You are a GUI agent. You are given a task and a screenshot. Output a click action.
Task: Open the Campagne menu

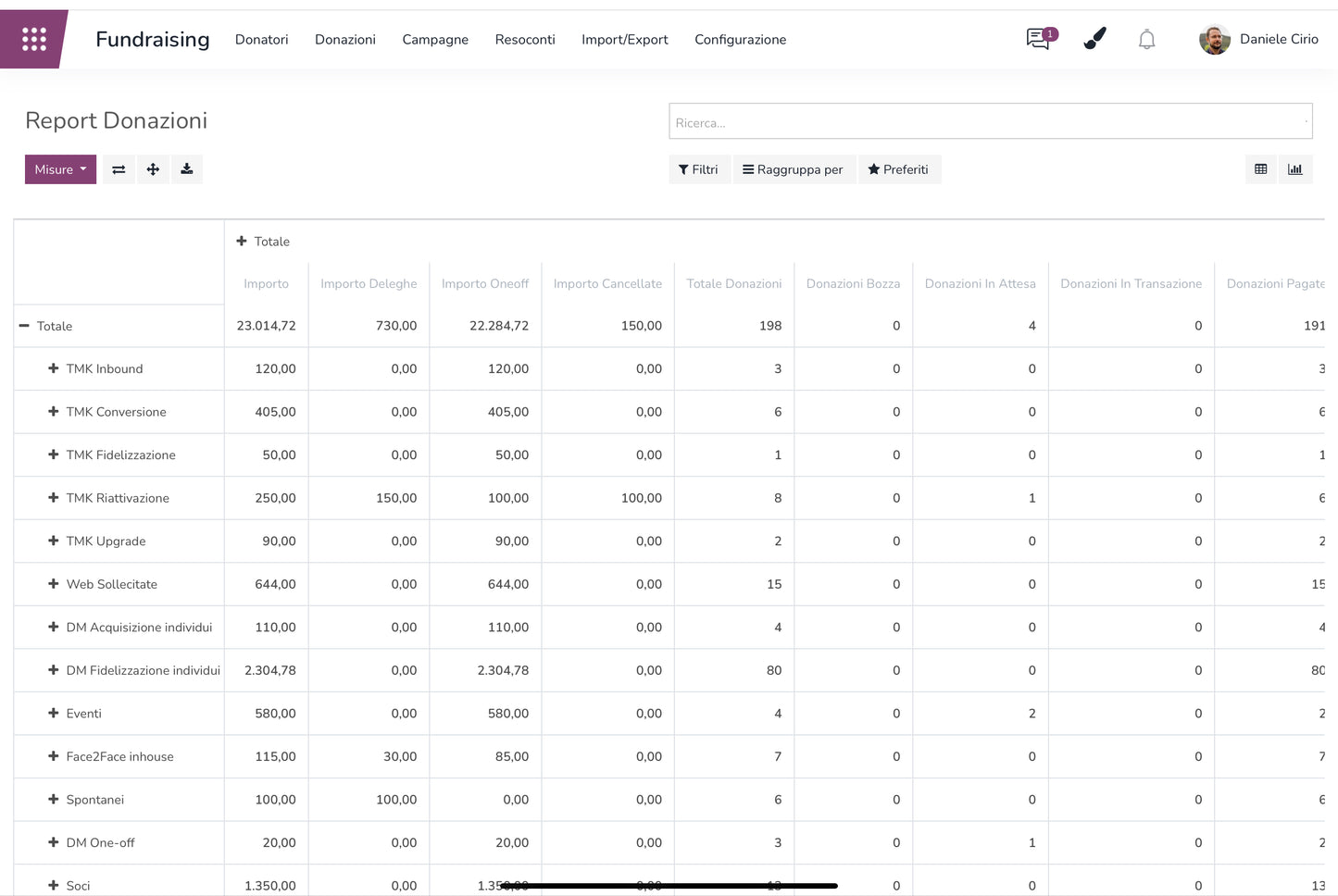pyautogui.click(x=435, y=39)
